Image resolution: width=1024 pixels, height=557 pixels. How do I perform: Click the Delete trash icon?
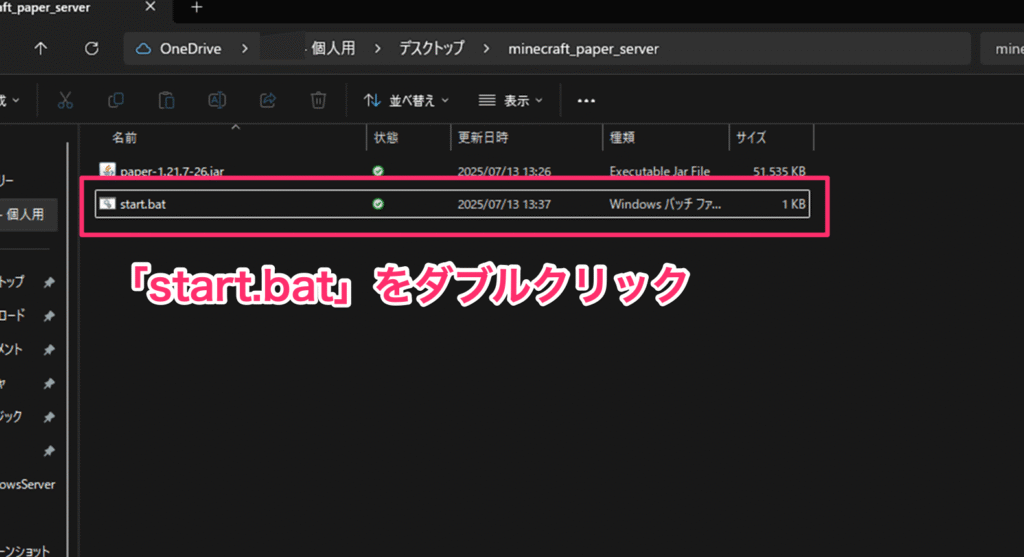[318, 101]
